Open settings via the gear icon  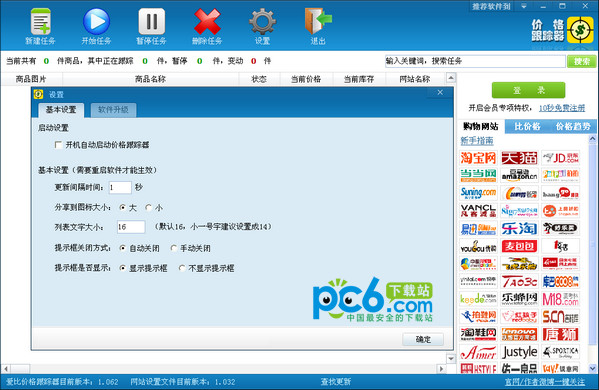click(262, 26)
